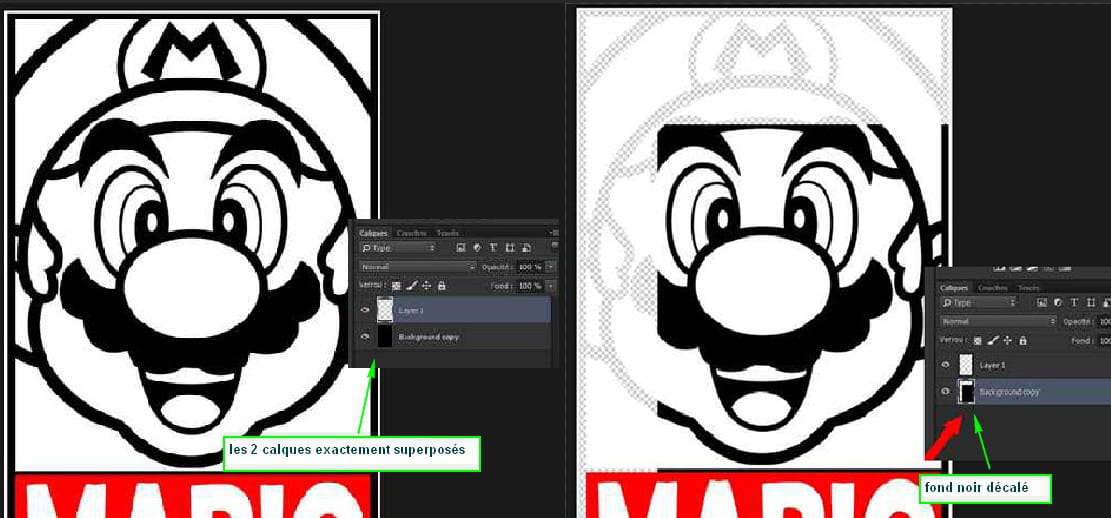Hide Background copy layer in right panel
This screenshot has width=1111, height=518.
(946, 391)
